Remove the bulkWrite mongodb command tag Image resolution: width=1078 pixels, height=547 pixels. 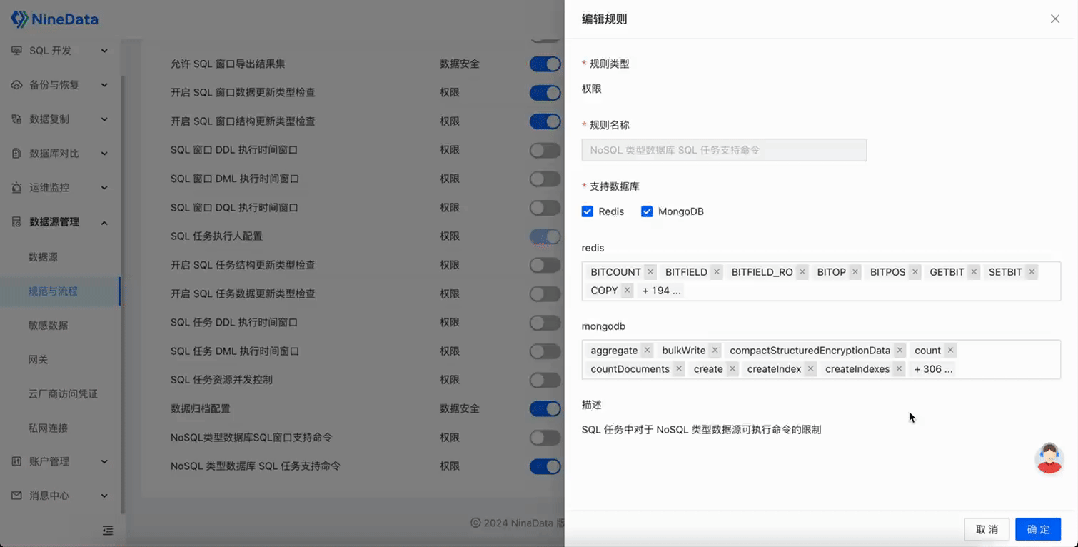714,350
